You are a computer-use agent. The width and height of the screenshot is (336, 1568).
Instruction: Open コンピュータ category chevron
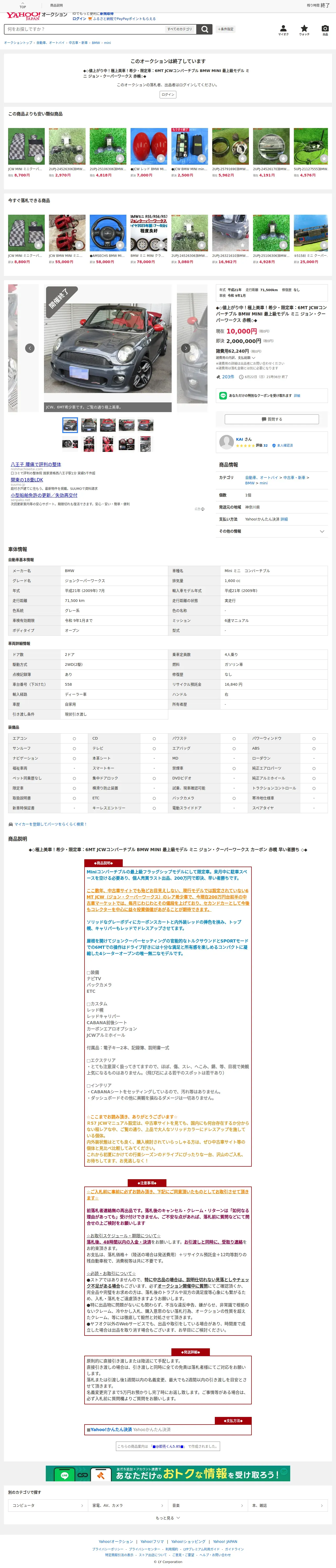click(x=82, y=1505)
